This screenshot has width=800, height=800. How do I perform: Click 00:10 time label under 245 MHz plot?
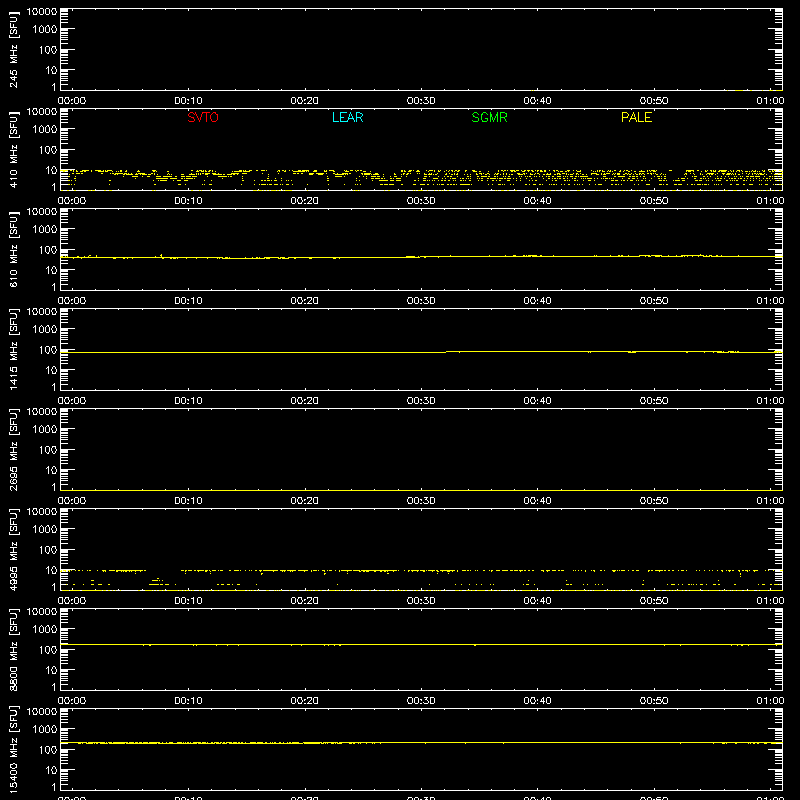[x=188, y=101]
